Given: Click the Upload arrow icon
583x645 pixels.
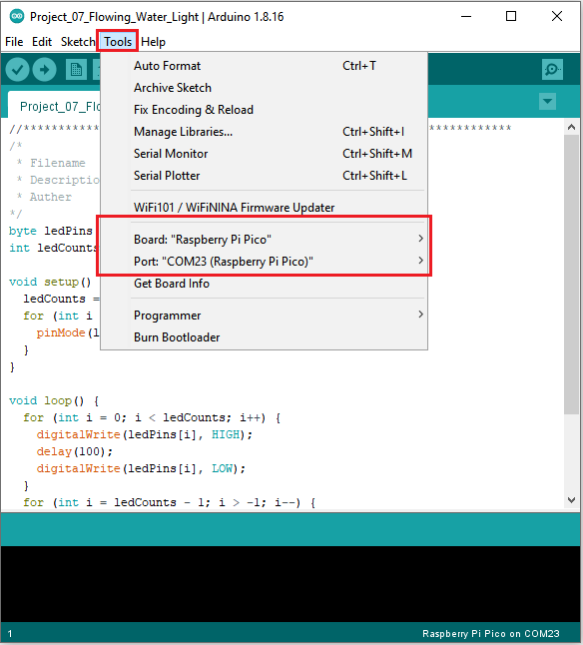Looking at the screenshot, I should [44, 70].
